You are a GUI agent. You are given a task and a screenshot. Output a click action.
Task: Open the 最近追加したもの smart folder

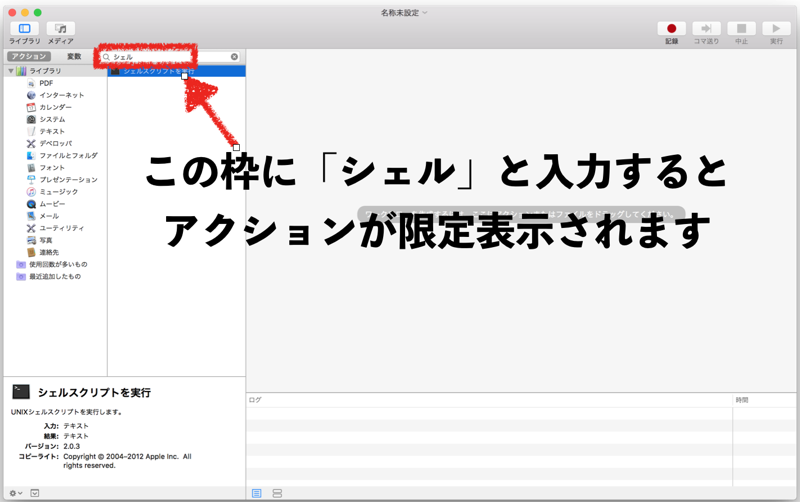tap(55, 277)
